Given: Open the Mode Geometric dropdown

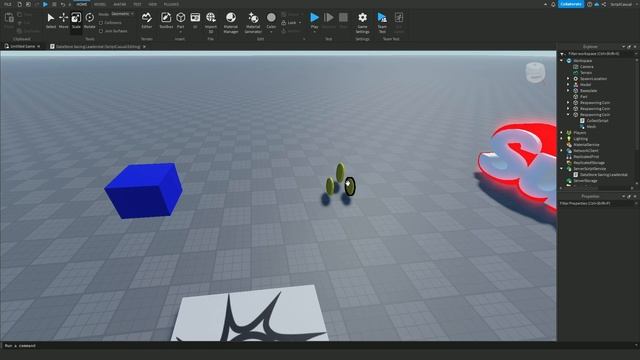Looking at the screenshot, I should pos(122,14).
